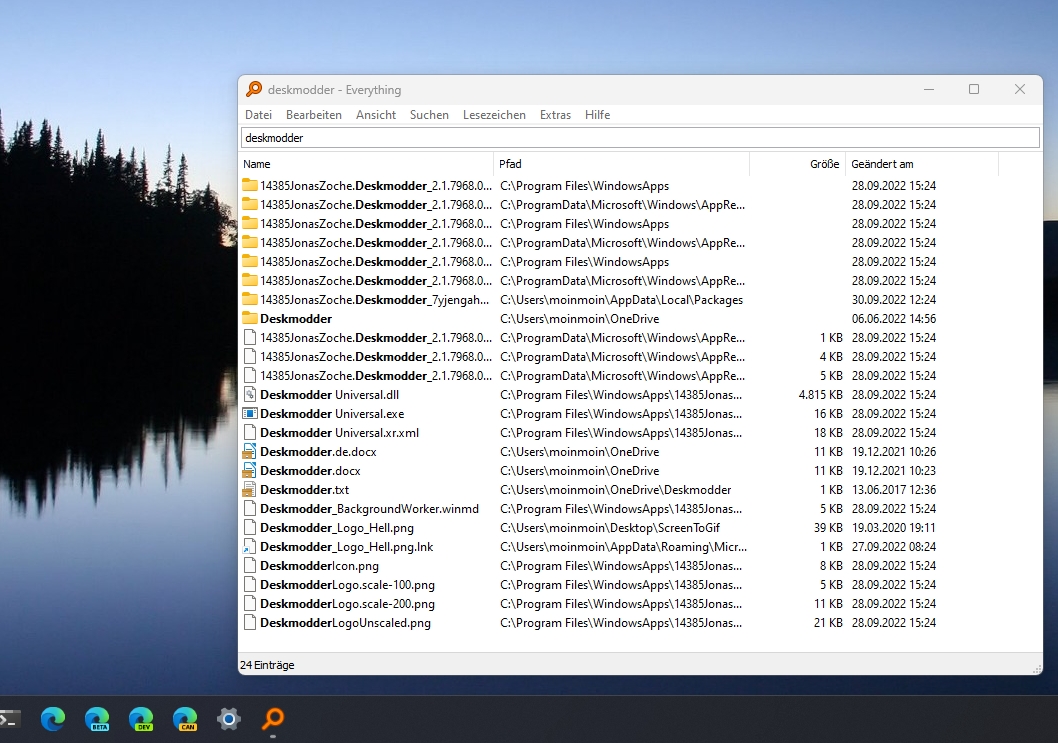Image resolution: width=1058 pixels, height=743 pixels.
Task: Click the Deskmodder_Logo_Hell.png.lnk shortcut icon
Action: click(250, 547)
